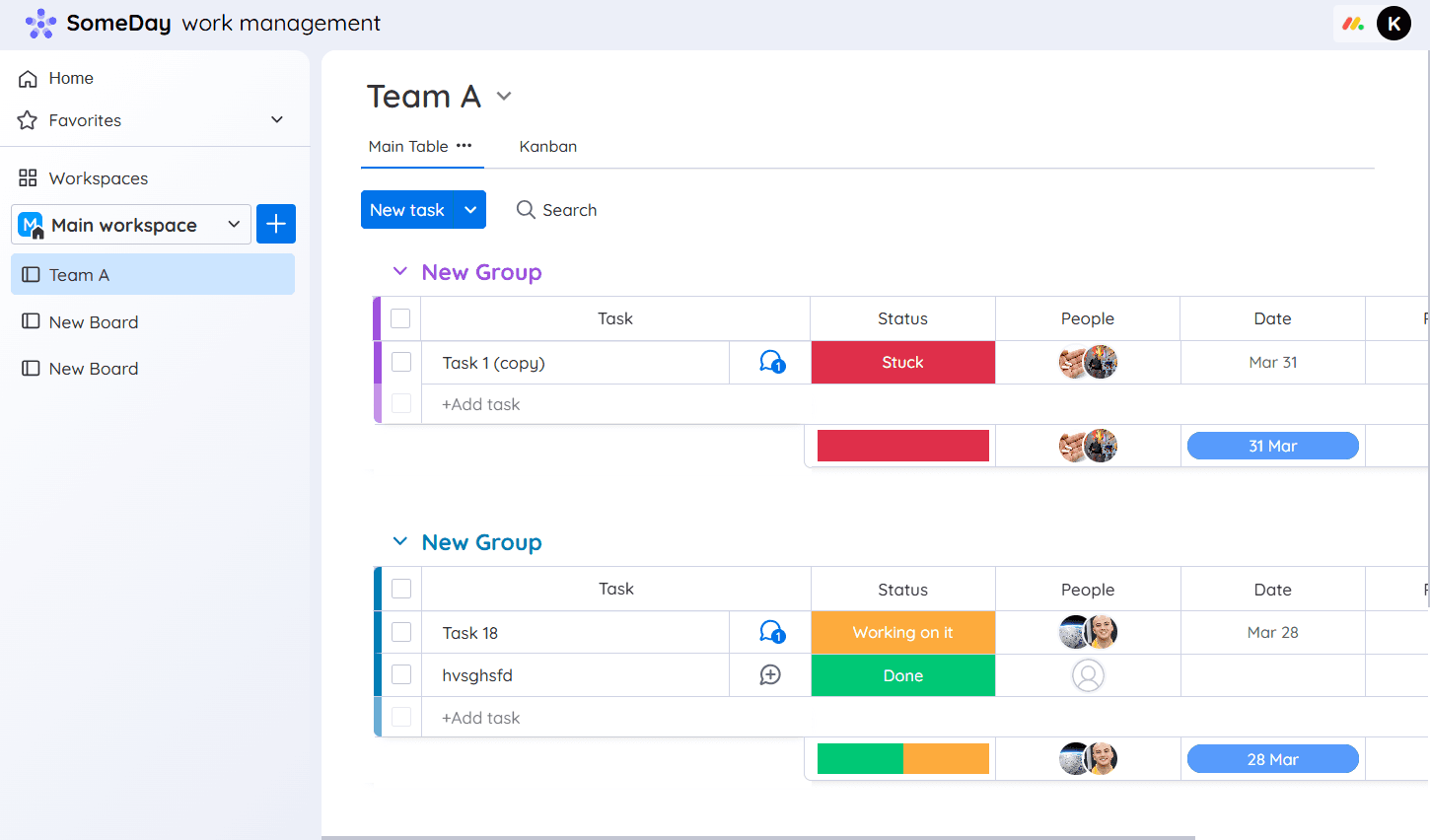1430x840 pixels.
Task: Click the Home icon in the sidebar
Action: tap(27, 78)
